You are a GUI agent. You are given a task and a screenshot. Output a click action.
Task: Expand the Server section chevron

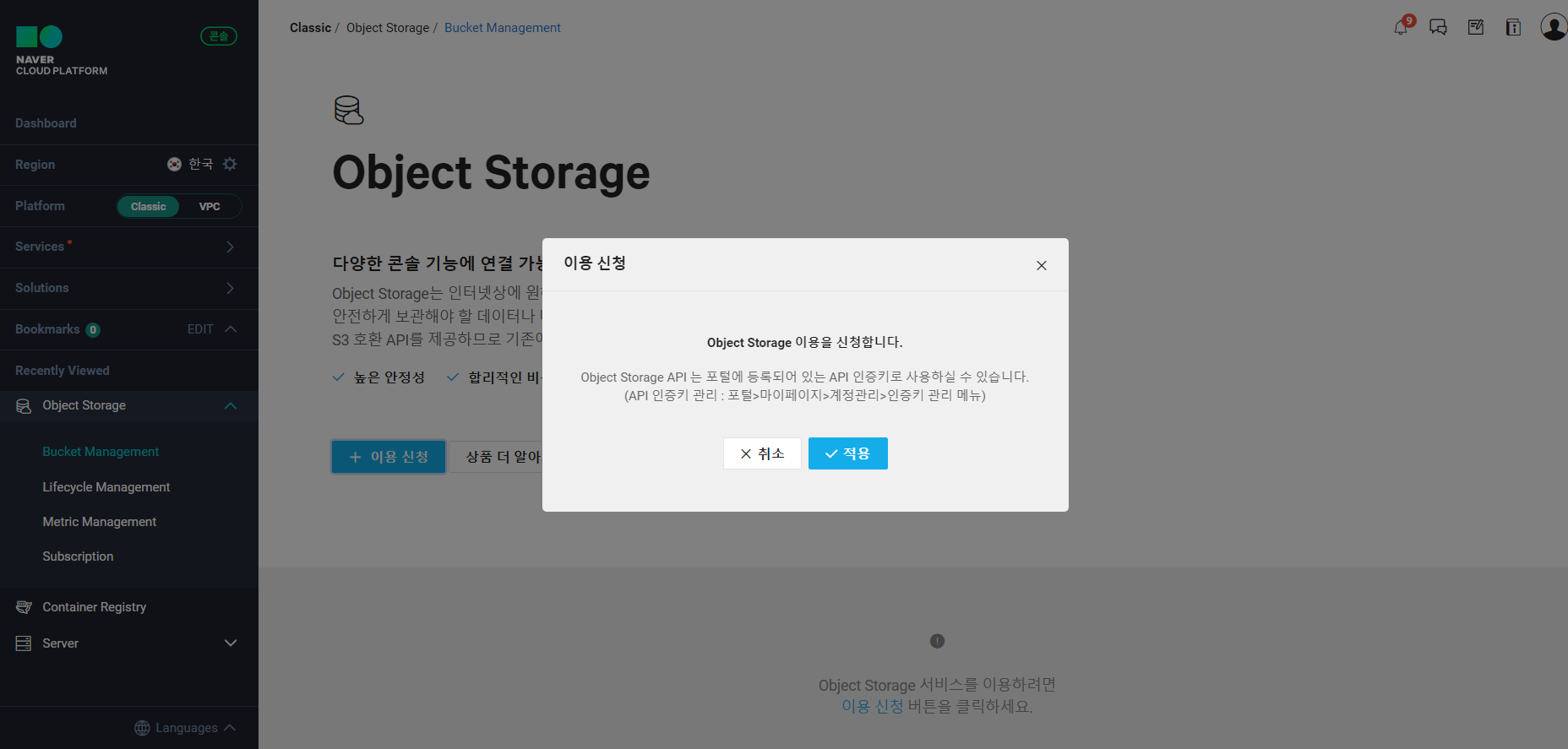pyautogui.click(x=231, y=643)
